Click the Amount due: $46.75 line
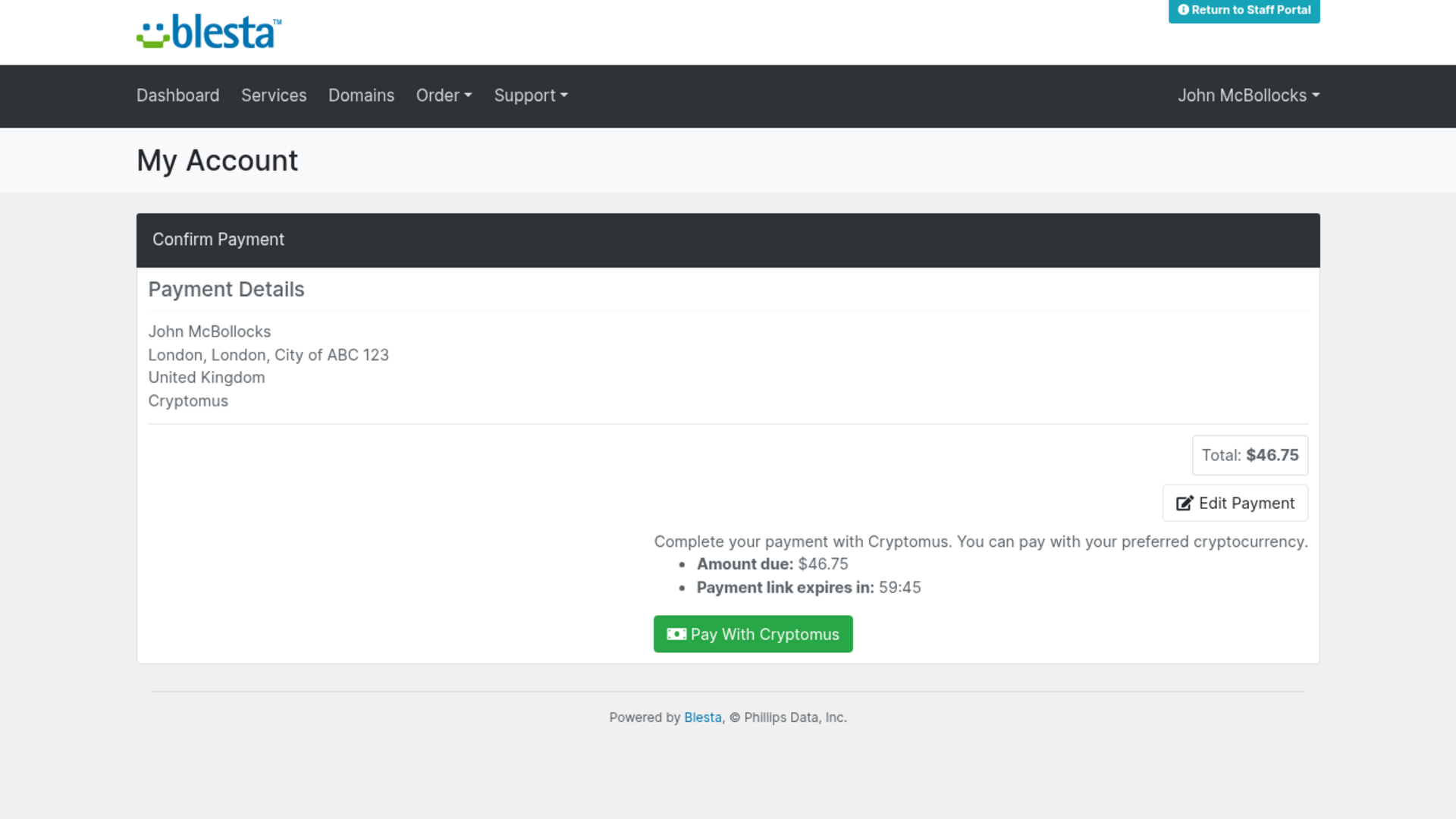The image size is (1456, 819). point(772,564)
